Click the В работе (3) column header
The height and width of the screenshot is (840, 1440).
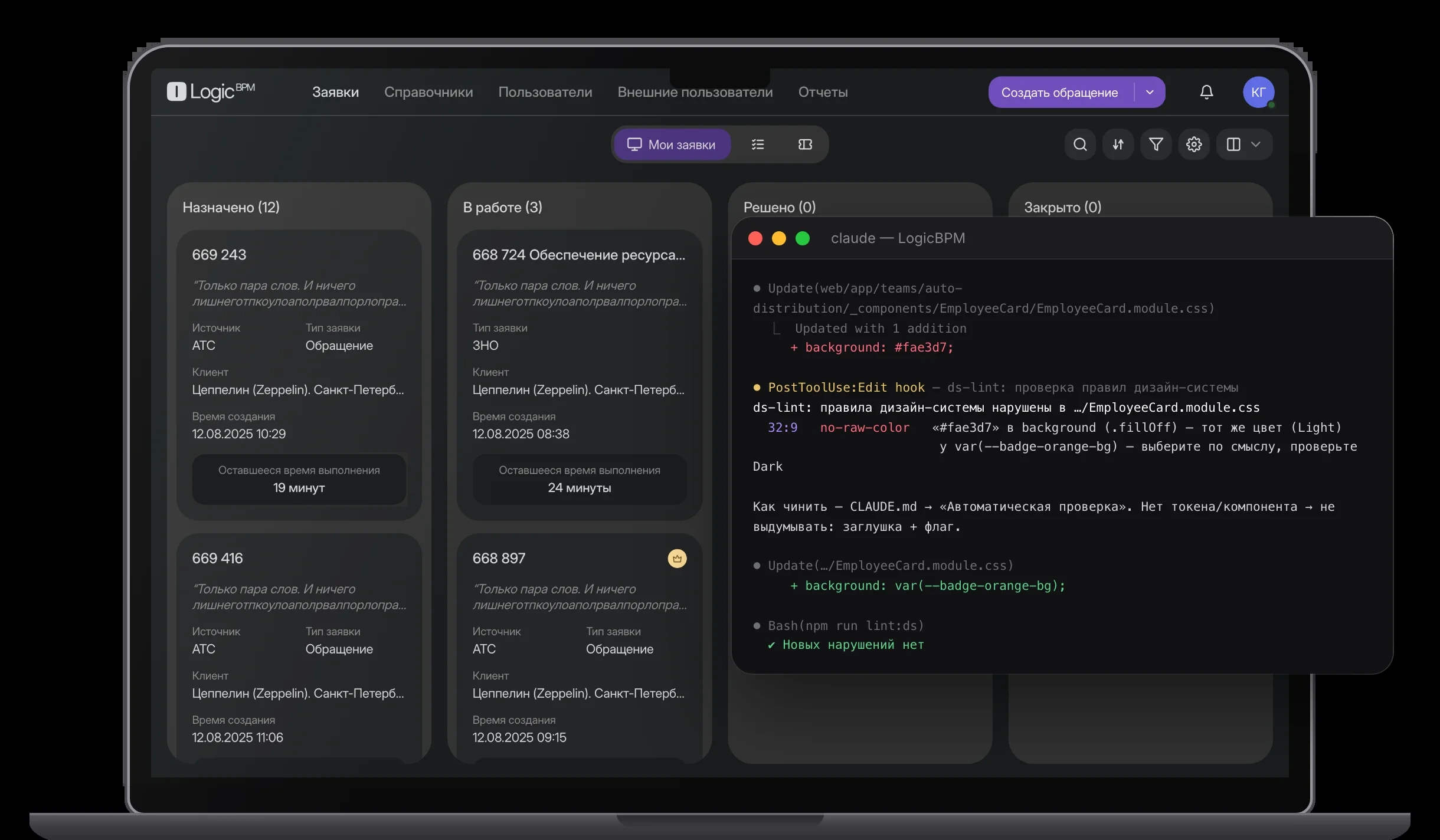click(502, 207)
